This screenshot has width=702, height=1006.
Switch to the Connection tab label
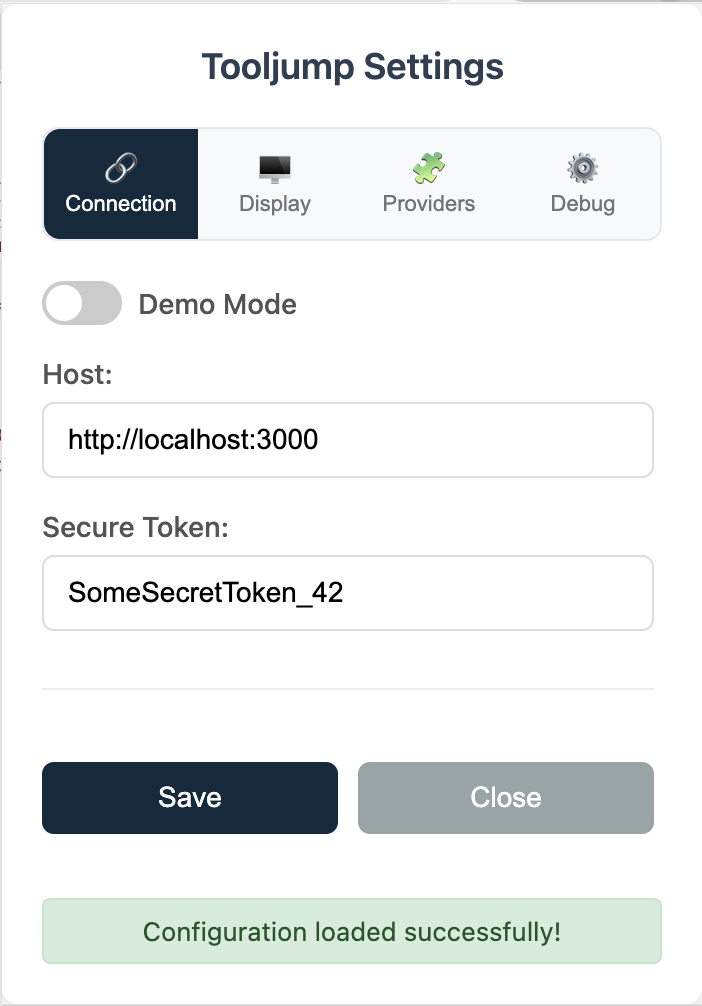[121, 204]
